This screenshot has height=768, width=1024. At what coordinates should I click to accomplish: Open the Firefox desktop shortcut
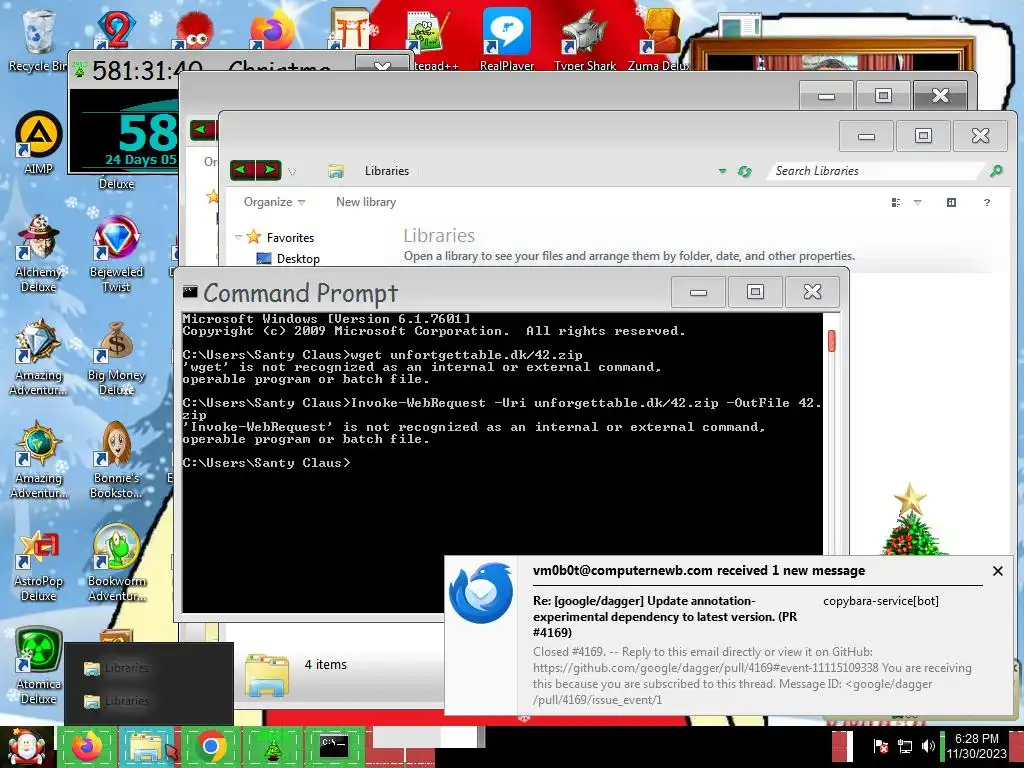(272, 29)
